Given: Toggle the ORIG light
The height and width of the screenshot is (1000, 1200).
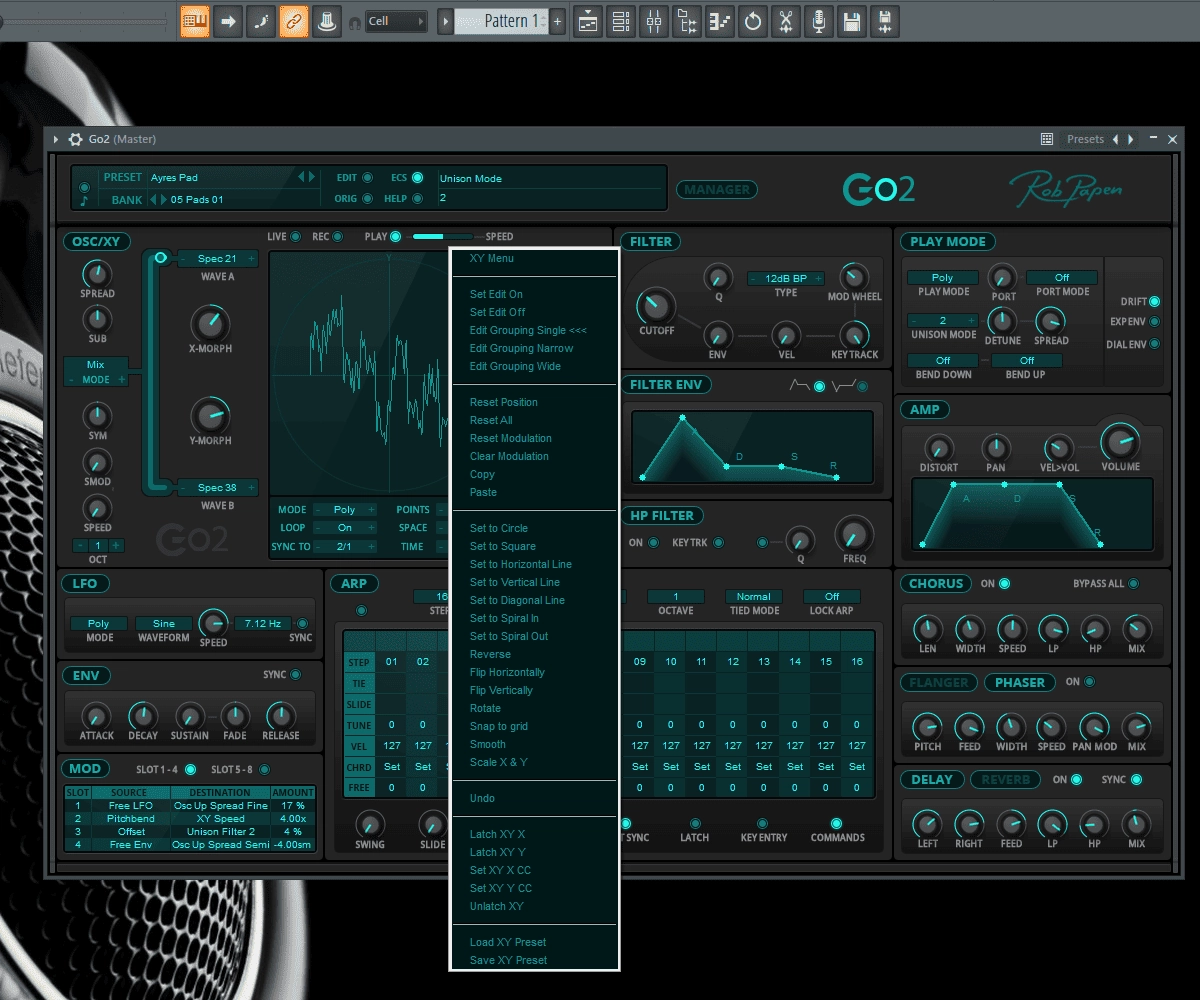Looking at the screenshot, I should tap(368, 198).
